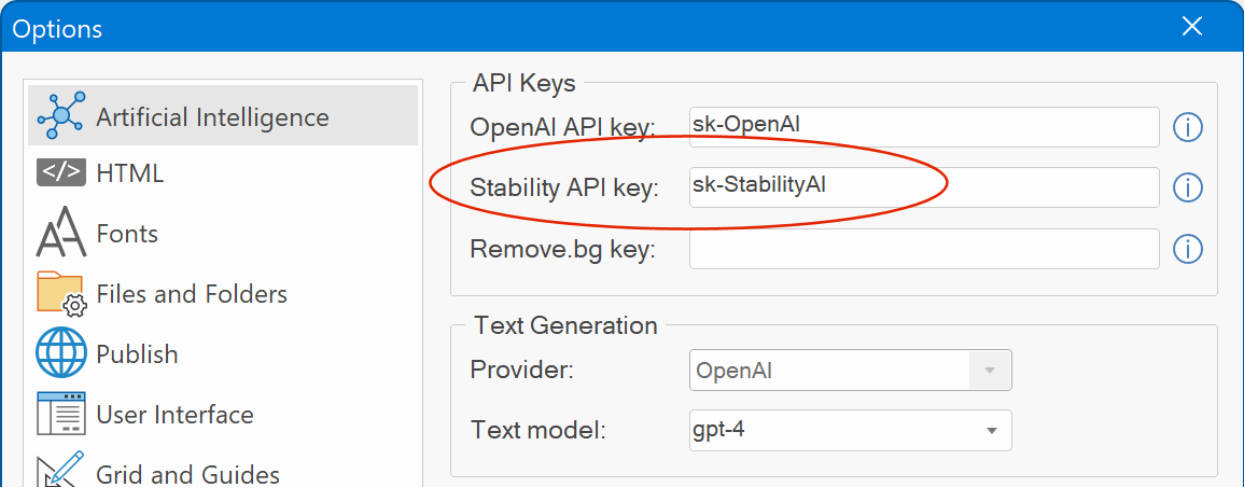Focus the Stability API key input

click(x=924, y=187)
